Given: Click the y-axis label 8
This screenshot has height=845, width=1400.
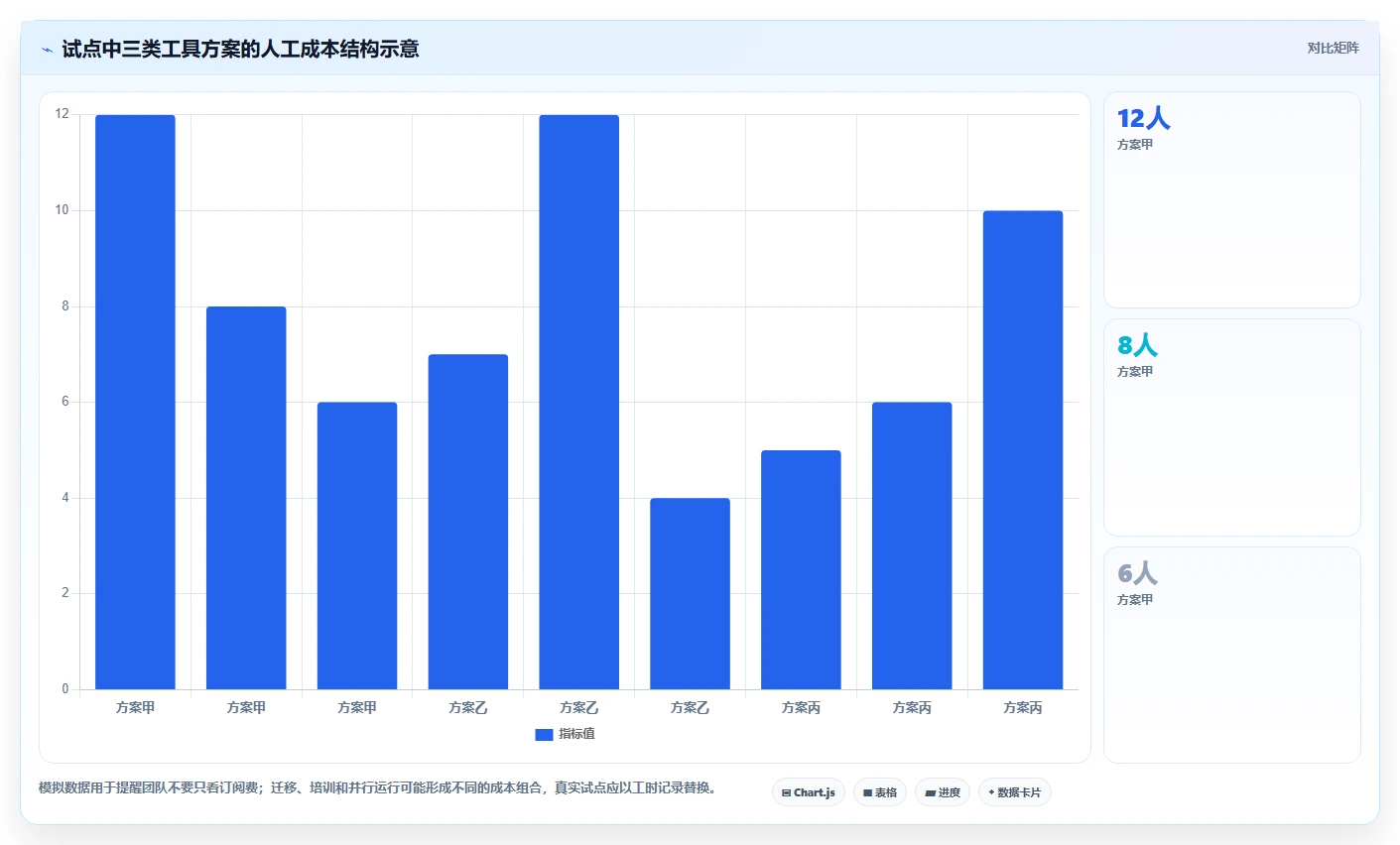Looking at the screenshot, I should [65, 306].
